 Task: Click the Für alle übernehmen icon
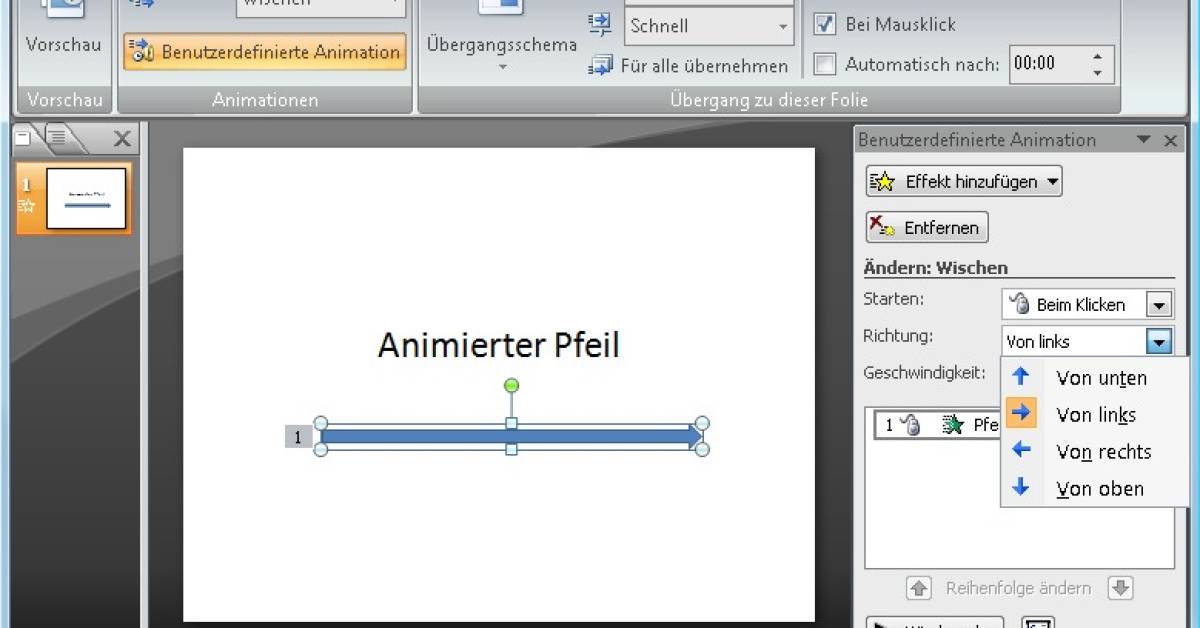pos(601,66)
